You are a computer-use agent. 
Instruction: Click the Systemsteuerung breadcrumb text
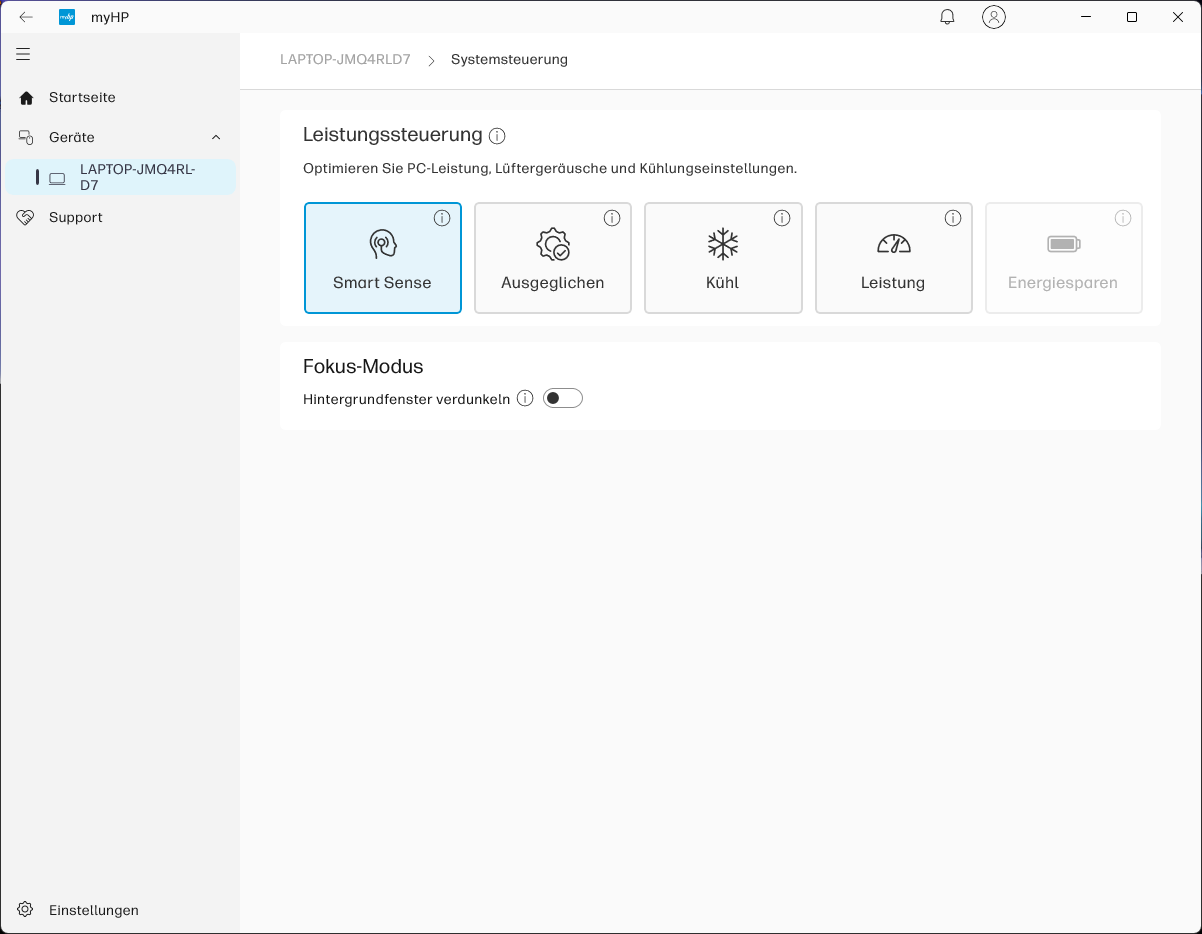pos(509,59)
